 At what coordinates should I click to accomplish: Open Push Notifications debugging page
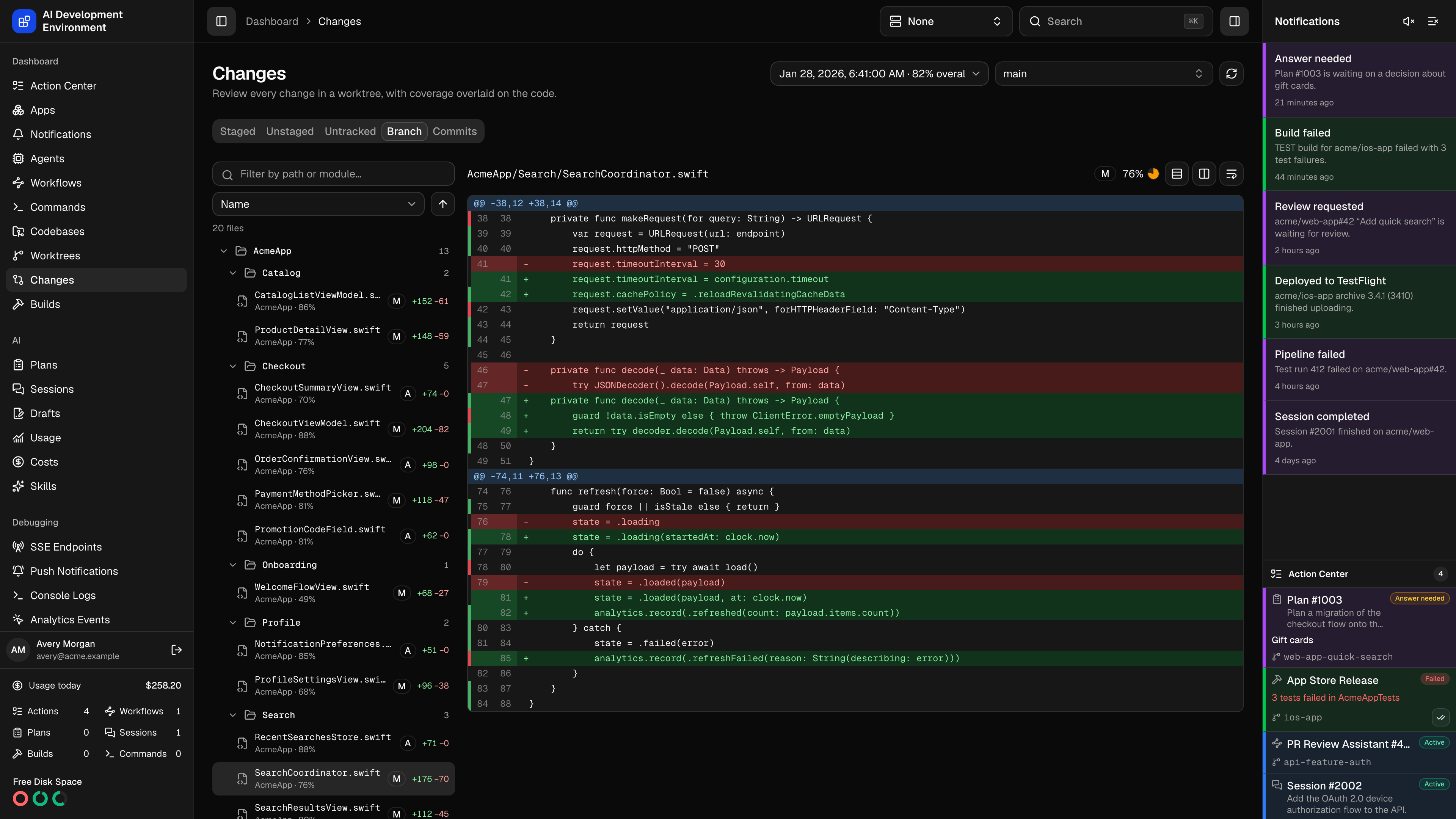point(97,571)
